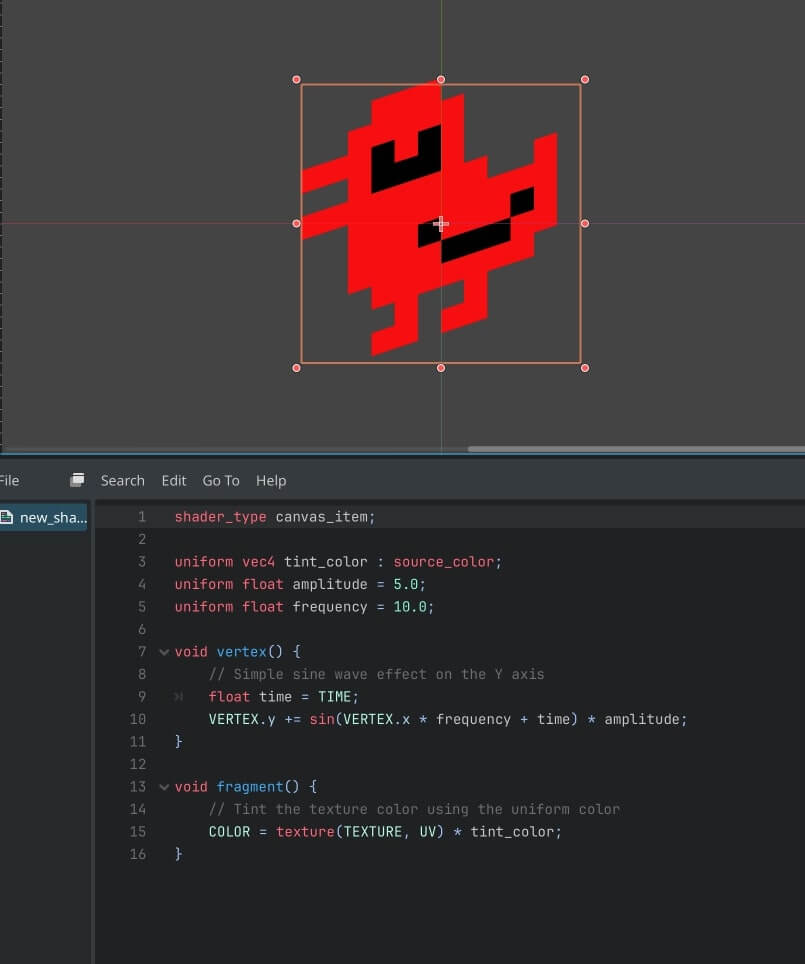Click the center pivot crosshair on the sprite
805x964 pixels.
(x=440, y=224)
